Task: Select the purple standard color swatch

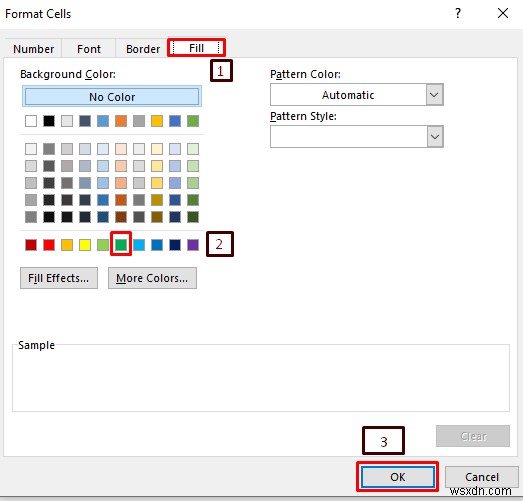Action: (193, 245)
